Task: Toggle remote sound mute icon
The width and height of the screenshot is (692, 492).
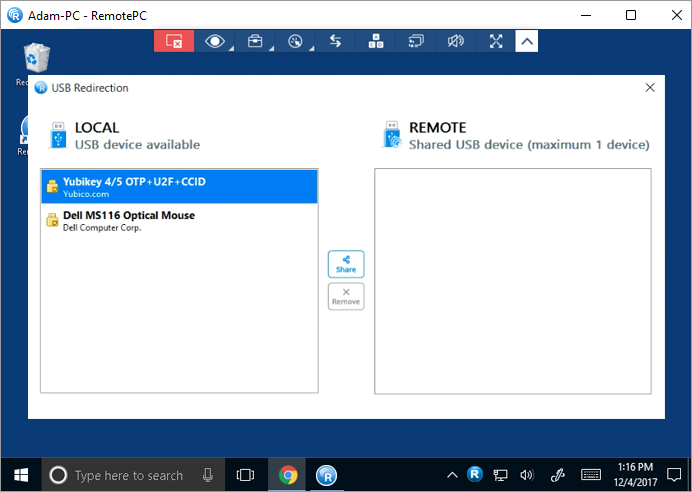Action: click(456, 41)
